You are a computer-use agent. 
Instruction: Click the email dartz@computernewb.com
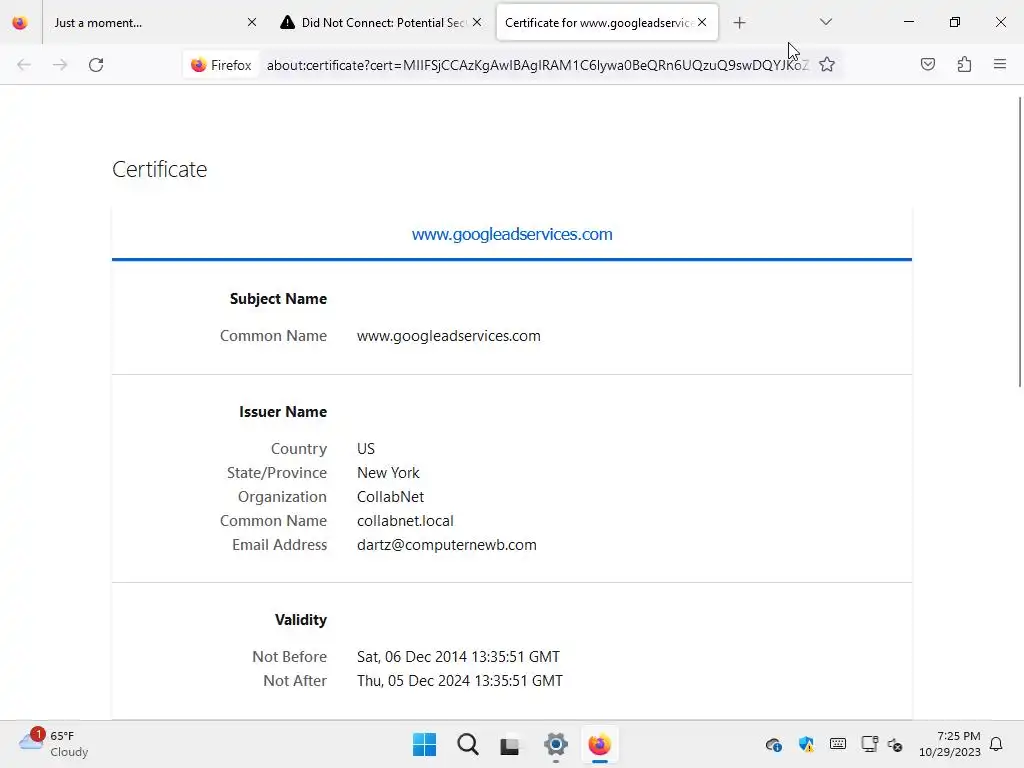click(x=447, y=545)
